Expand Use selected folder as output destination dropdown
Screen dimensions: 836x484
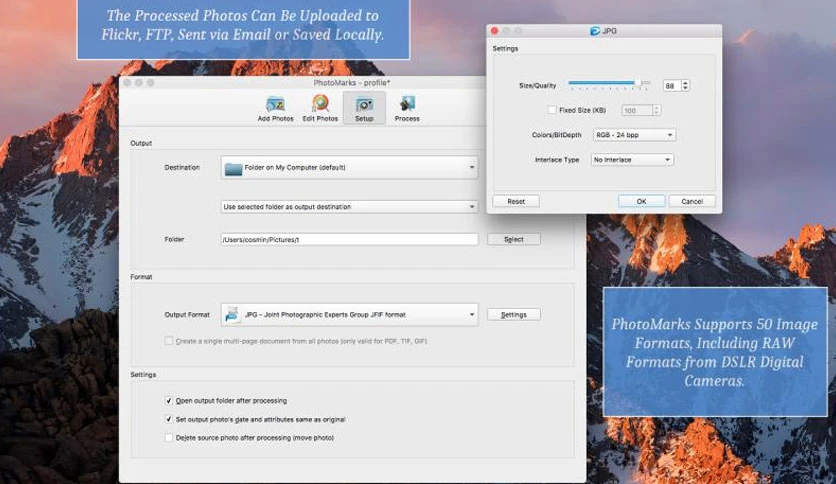click(349, 206)
